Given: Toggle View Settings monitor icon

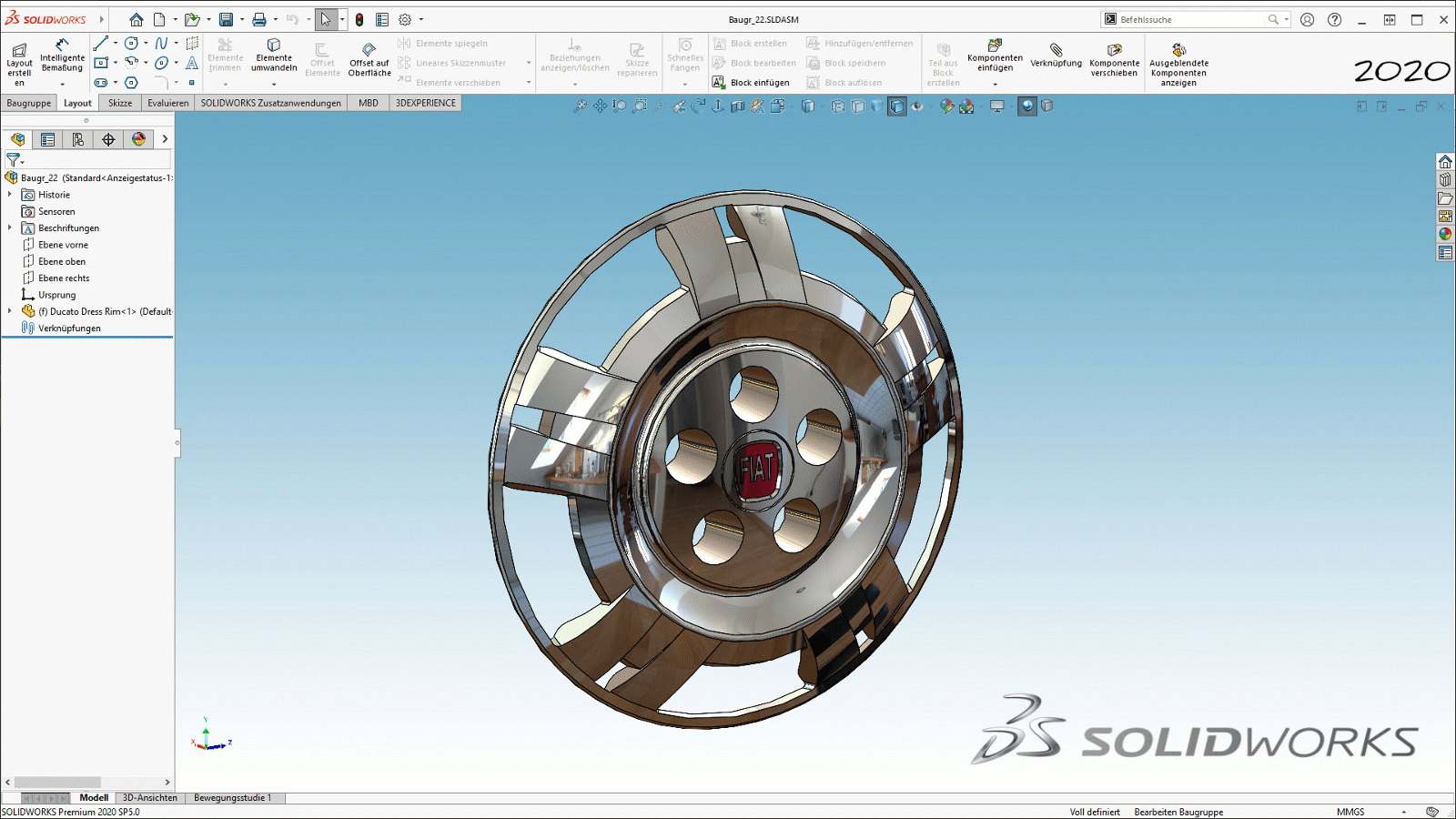Looking at the screenshot, I should click(997, 106).
